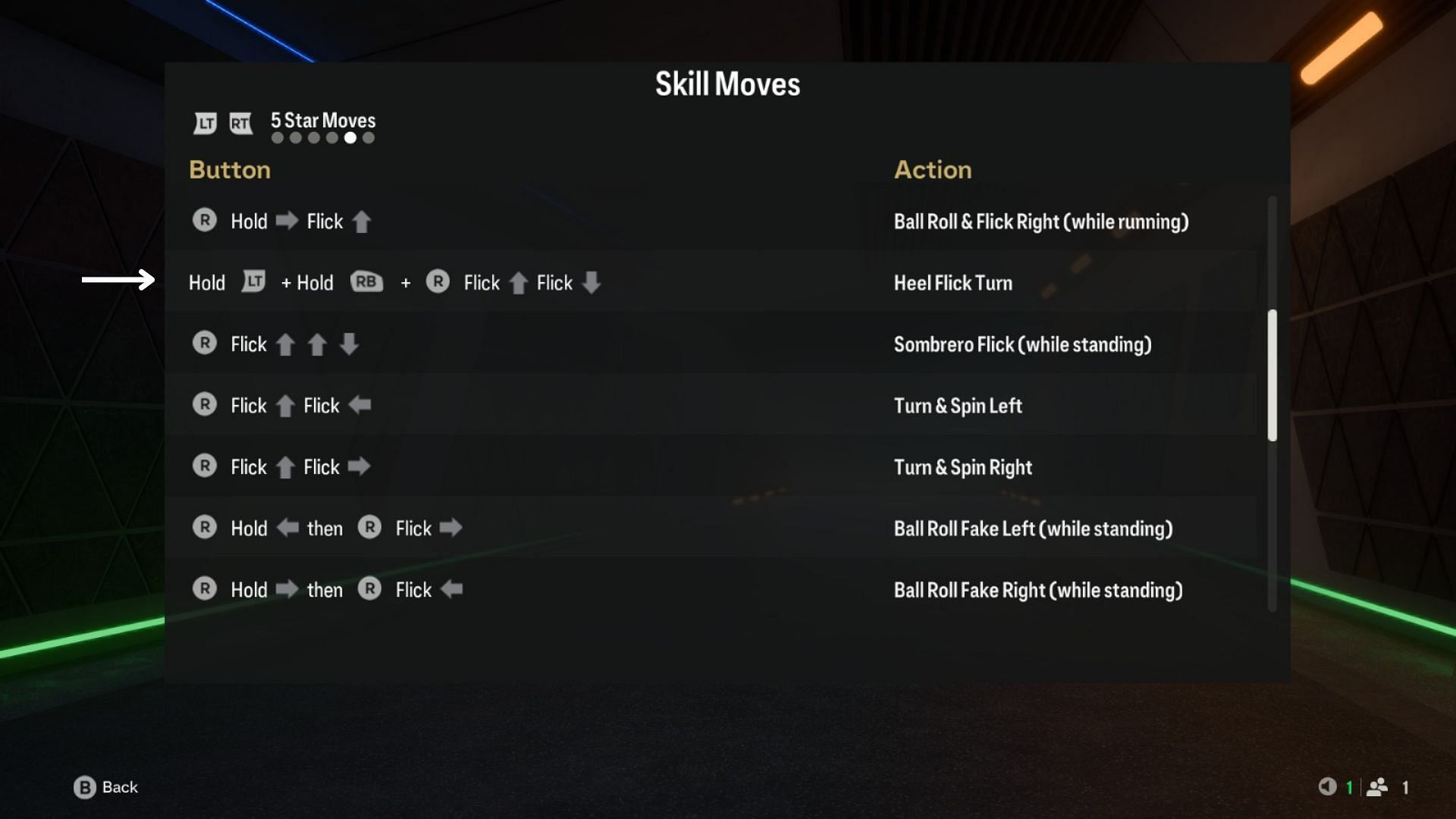Toggle to page dot 6 of skill moves
Viewport: 1456px width, 819px height.
coord(369,138)
